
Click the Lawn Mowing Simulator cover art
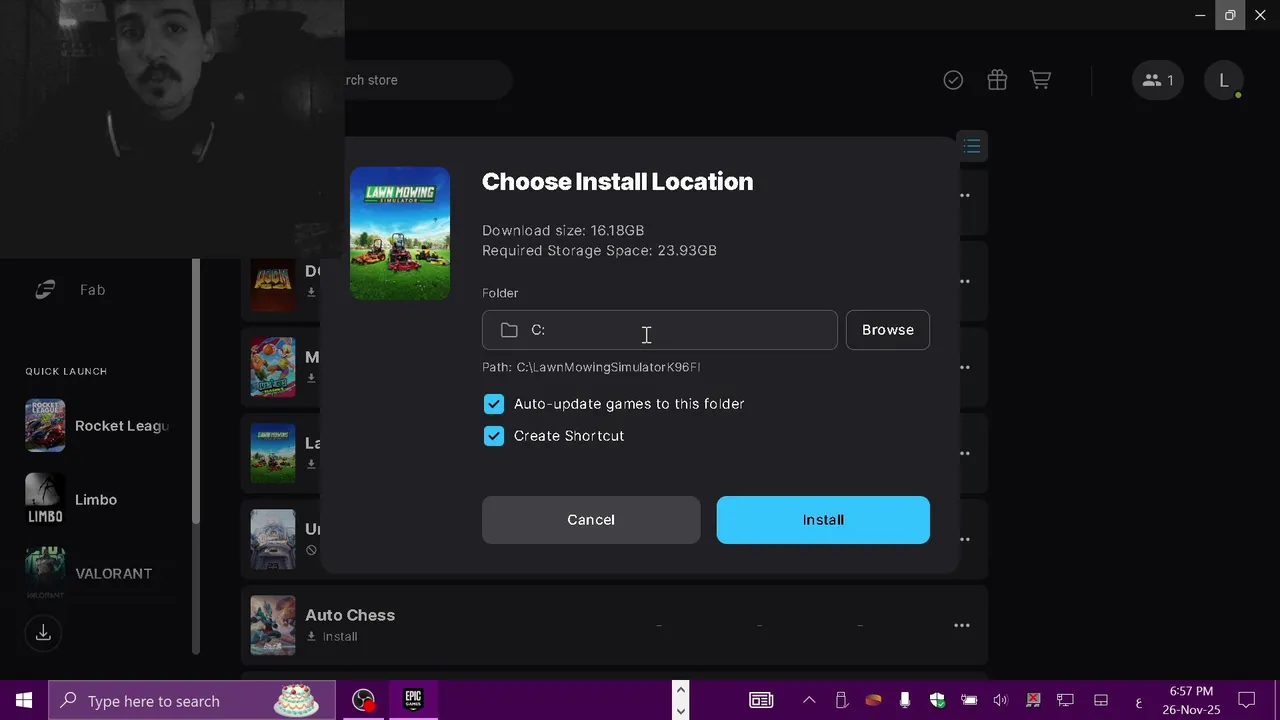point(400,233)
